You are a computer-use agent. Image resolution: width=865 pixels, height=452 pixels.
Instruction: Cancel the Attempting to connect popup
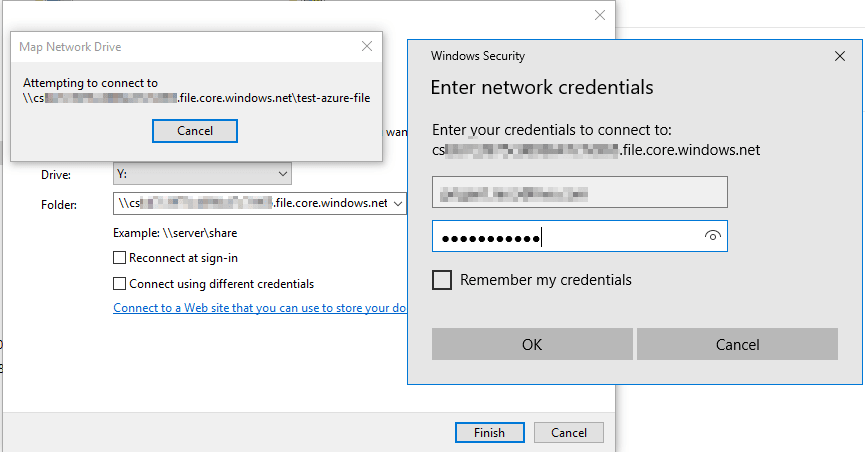[x=195, y=131]
